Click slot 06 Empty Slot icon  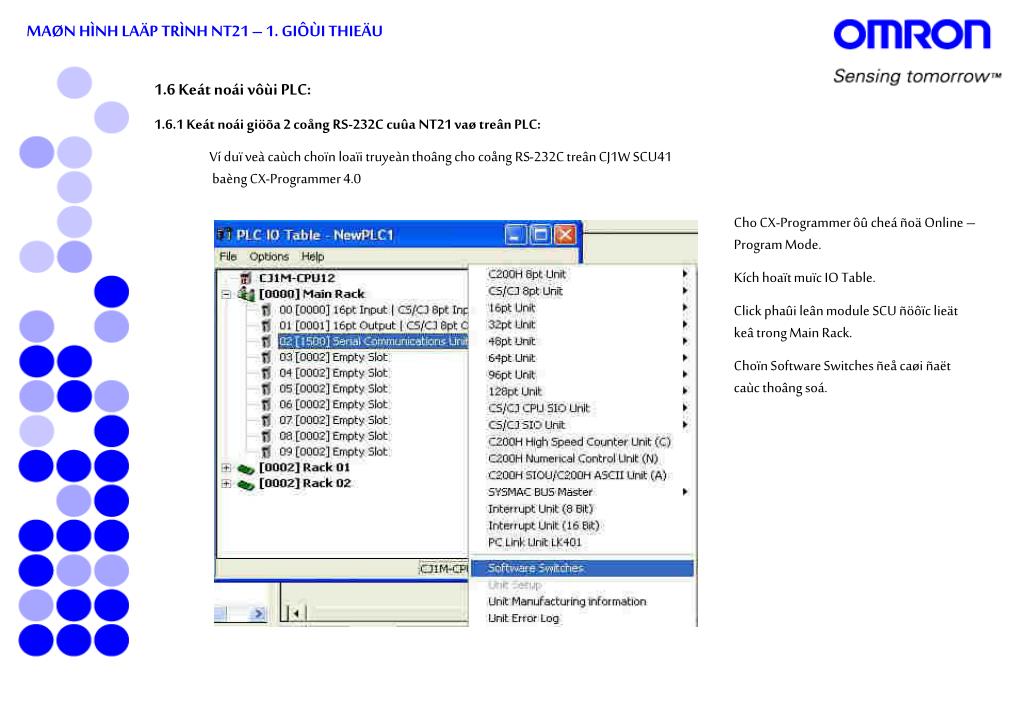pyautogui.click(x=266, y=405)
